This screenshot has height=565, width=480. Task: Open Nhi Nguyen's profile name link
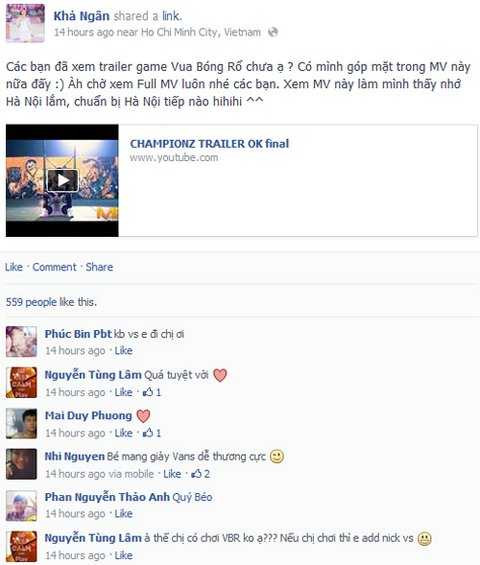[75, 456]
